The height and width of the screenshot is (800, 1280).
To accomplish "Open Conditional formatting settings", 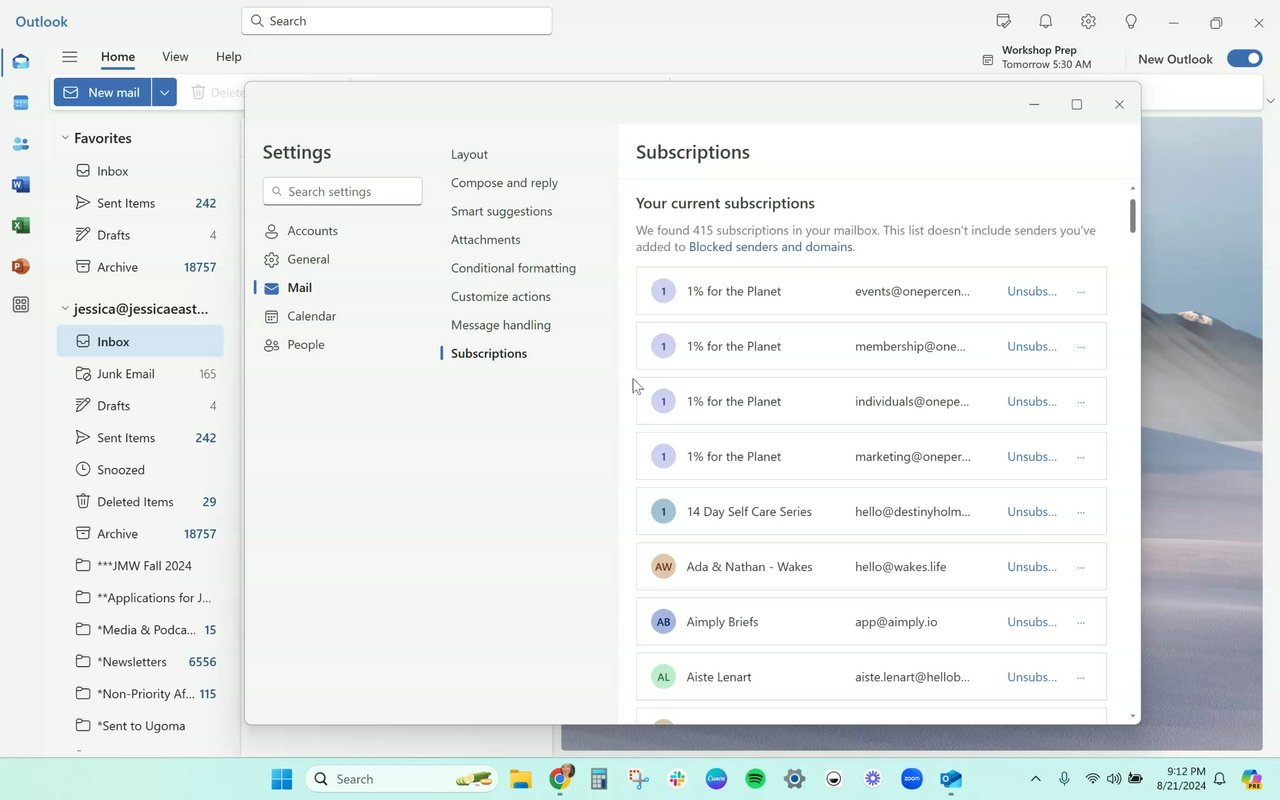I will (513, 268).
